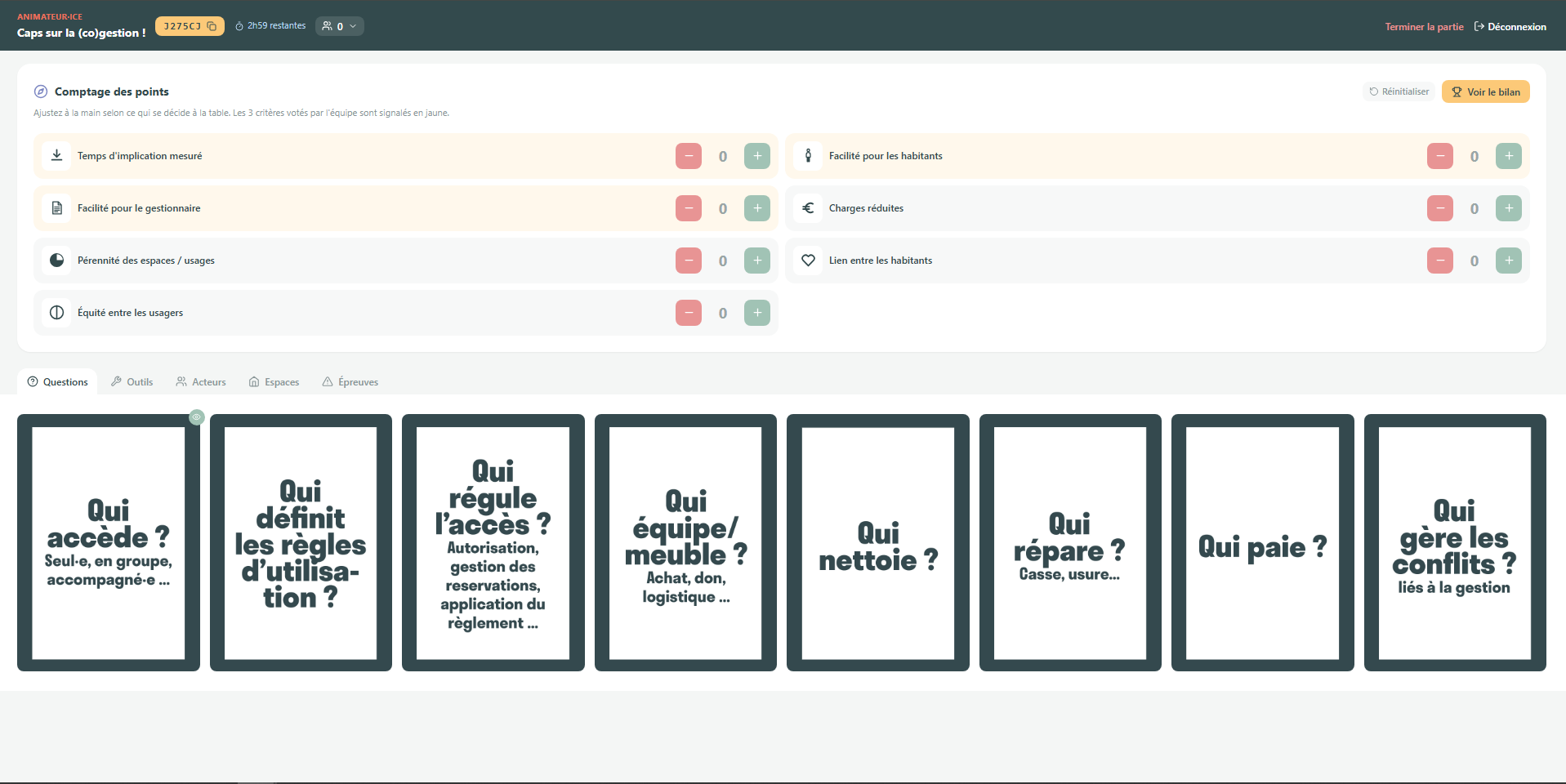This screenshot has width=1566, height=784.
Task: Select the Qui nettoie ? card
Action: pyautogui.click(x=878, y=542)
